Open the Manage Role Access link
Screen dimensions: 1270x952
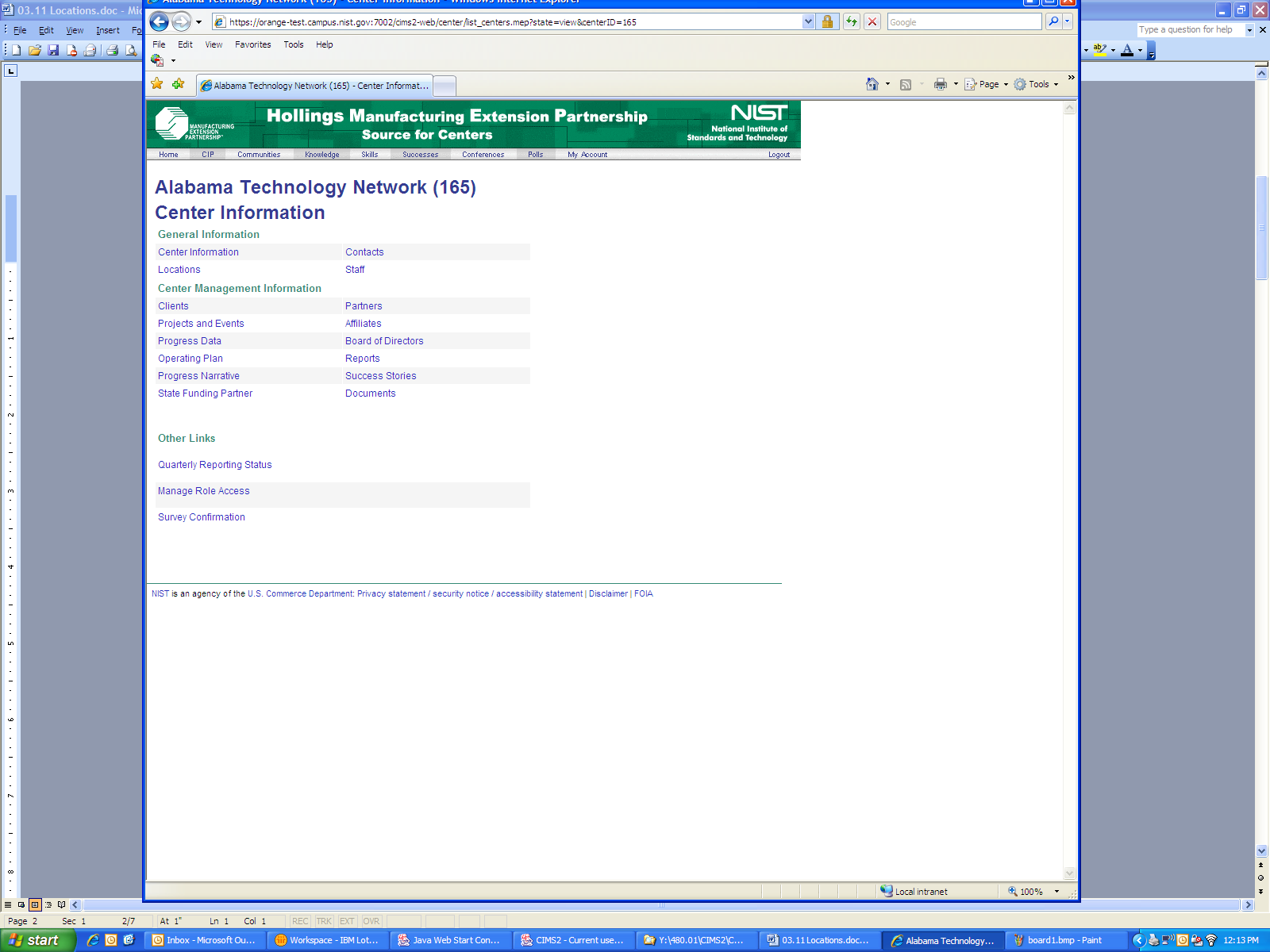203,491
